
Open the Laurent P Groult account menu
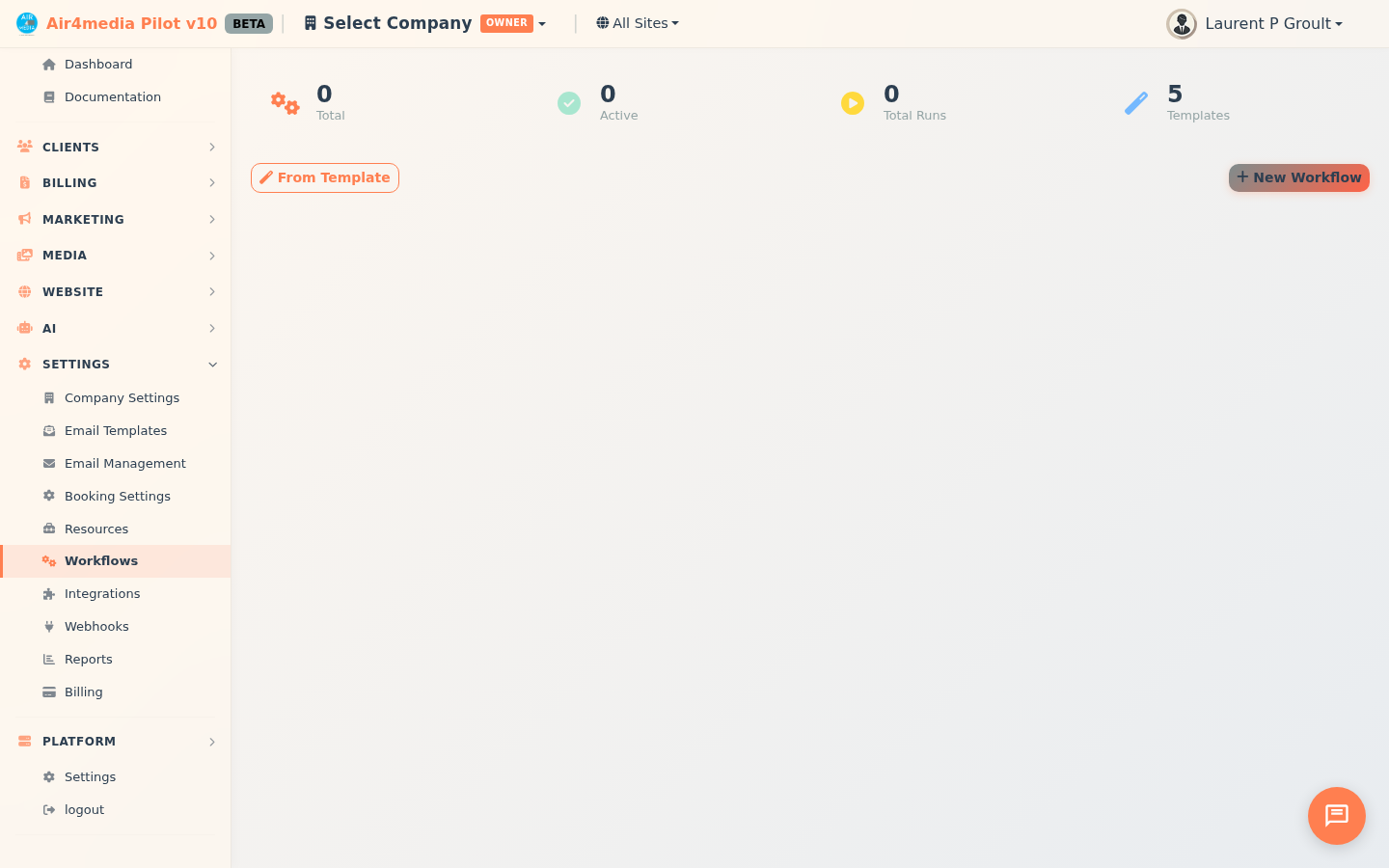click(1254, 23)
